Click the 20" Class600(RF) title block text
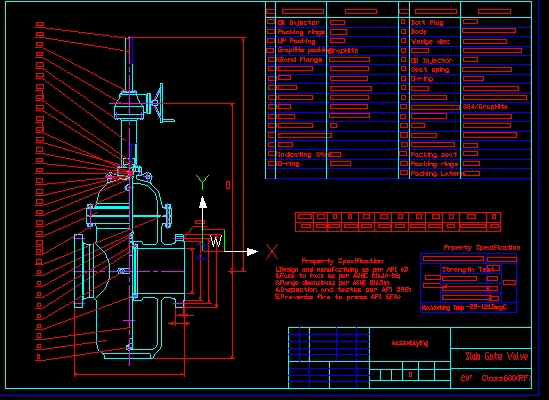Screen dimensions: 549x400 coord(496,378)
